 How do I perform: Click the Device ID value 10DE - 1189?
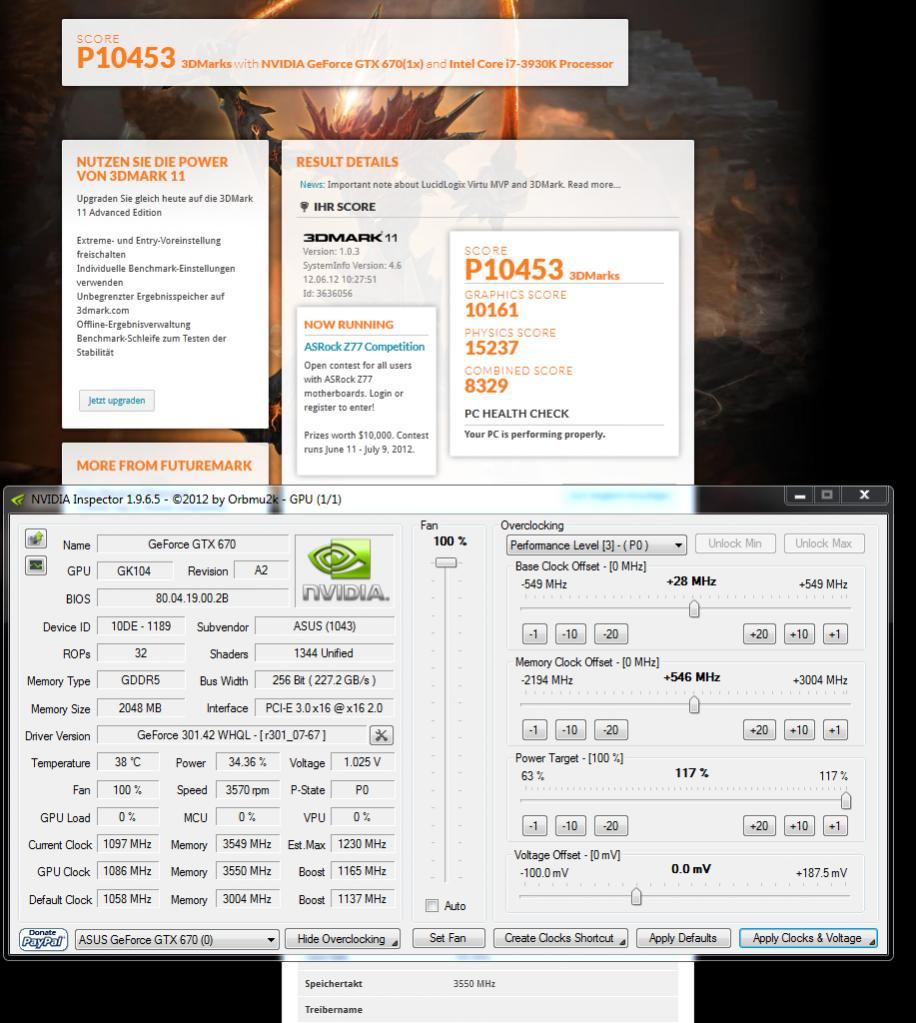point(141,626)
